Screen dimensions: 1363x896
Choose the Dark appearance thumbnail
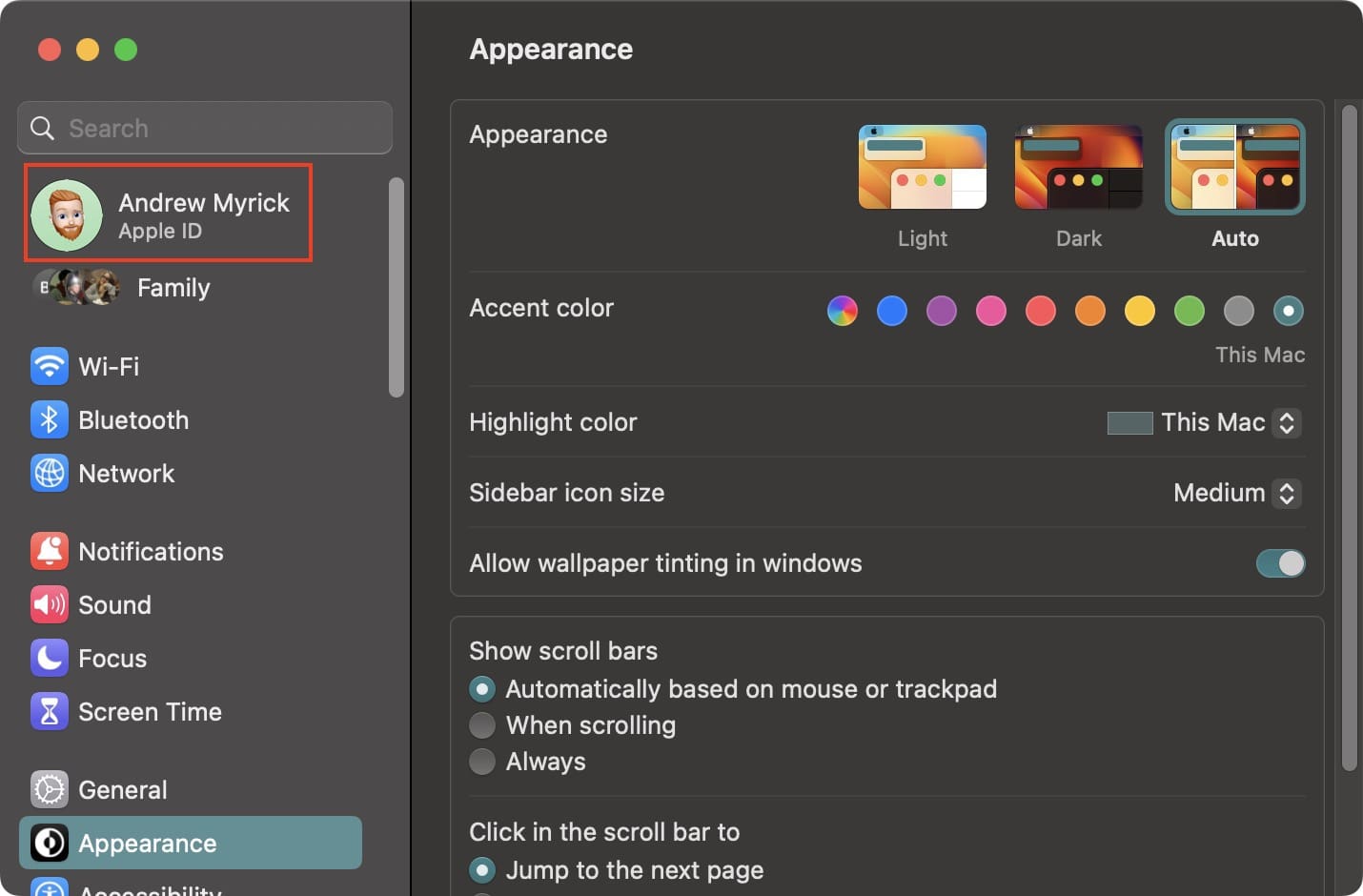tap(1079, 167)
